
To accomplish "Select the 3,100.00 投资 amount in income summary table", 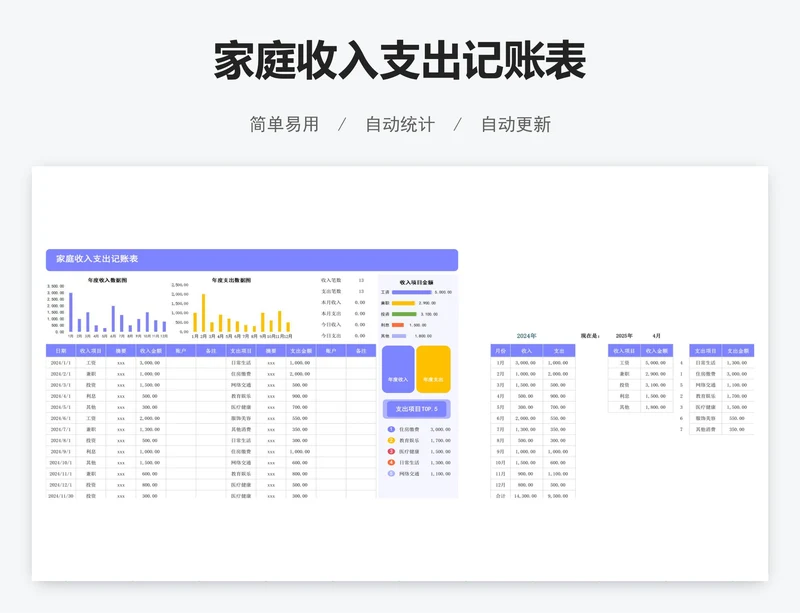I will [x=656, y=385].
